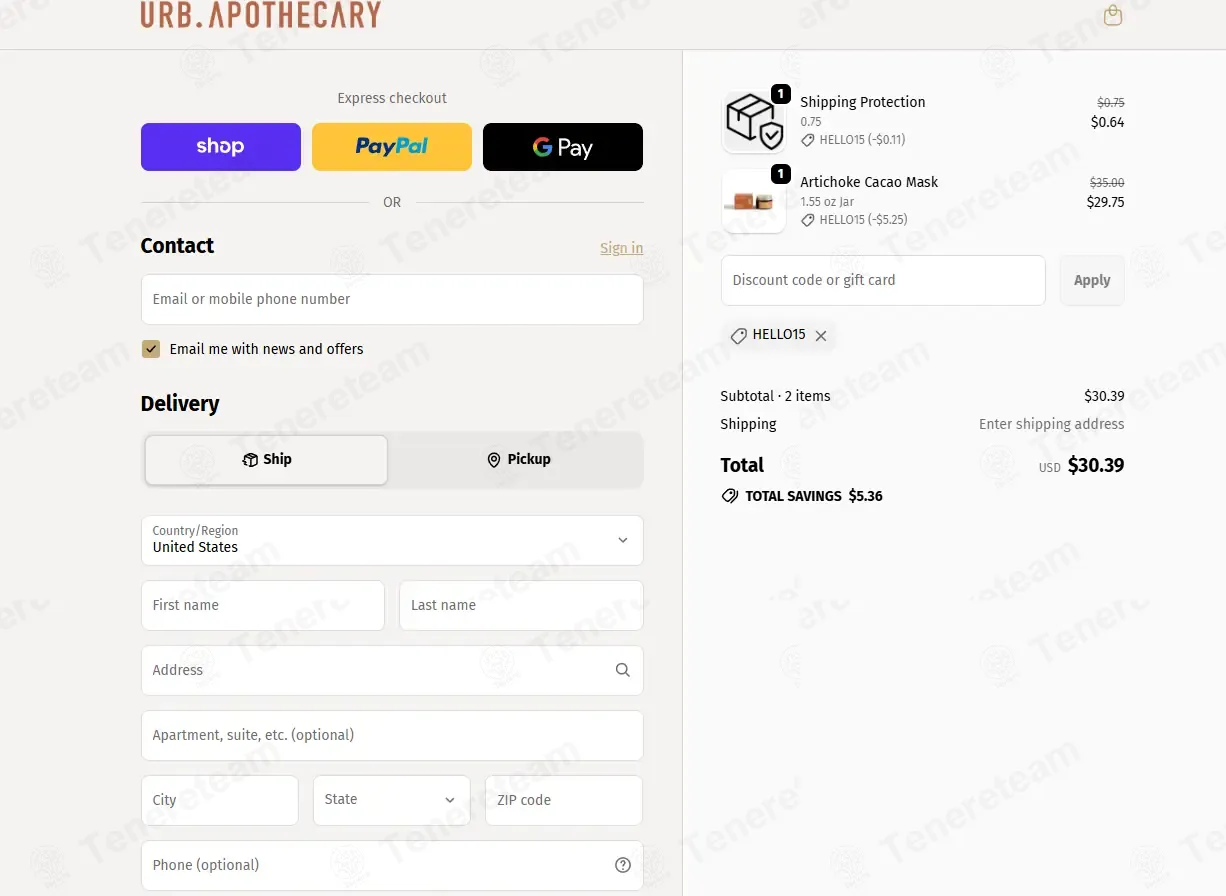
Task: Open the shopping bag cart icon
Action: (1112, 15)
